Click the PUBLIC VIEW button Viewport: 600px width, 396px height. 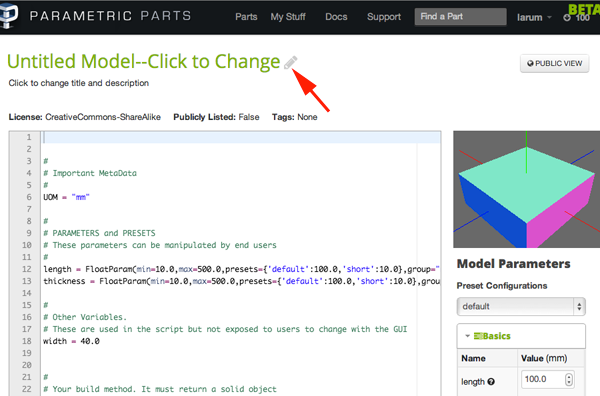pos(554,64)
